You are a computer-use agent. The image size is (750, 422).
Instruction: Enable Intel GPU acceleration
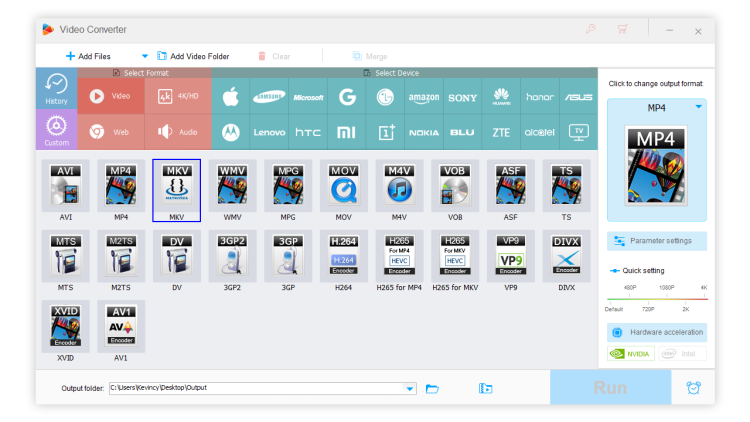tap(682, 353)
